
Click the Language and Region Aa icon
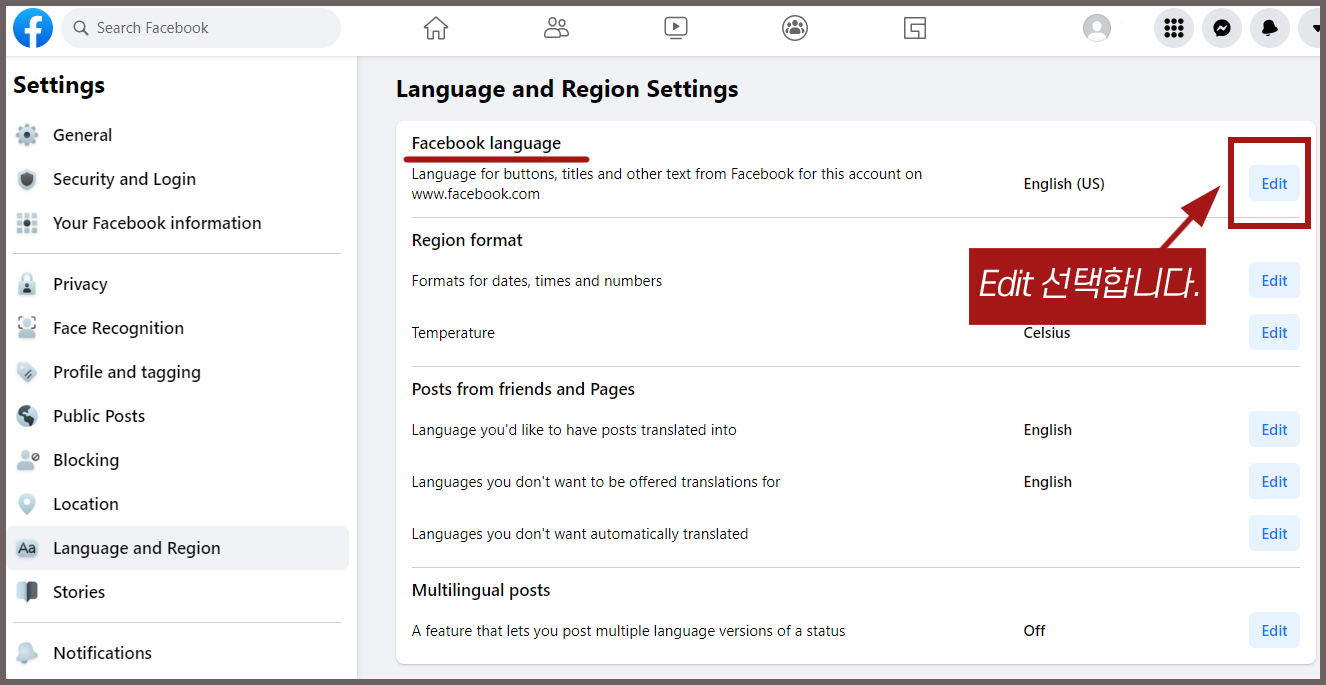pos(27,548)
